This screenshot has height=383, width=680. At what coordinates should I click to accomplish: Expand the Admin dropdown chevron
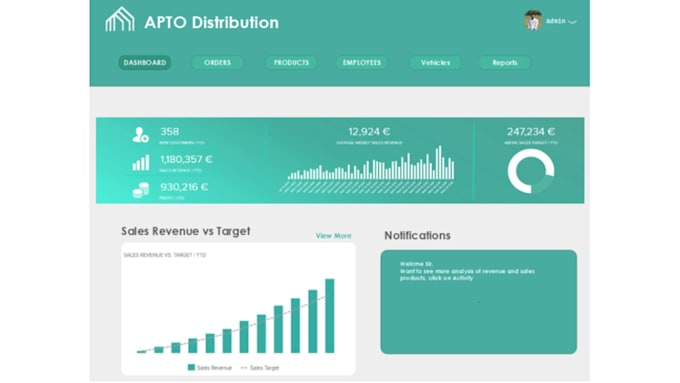point(572,22)
